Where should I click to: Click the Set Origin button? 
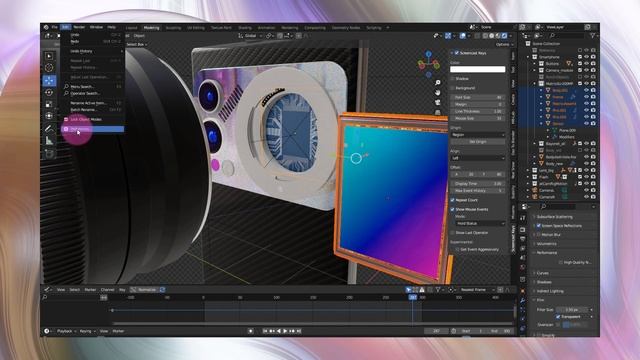(x=478, y=142)
